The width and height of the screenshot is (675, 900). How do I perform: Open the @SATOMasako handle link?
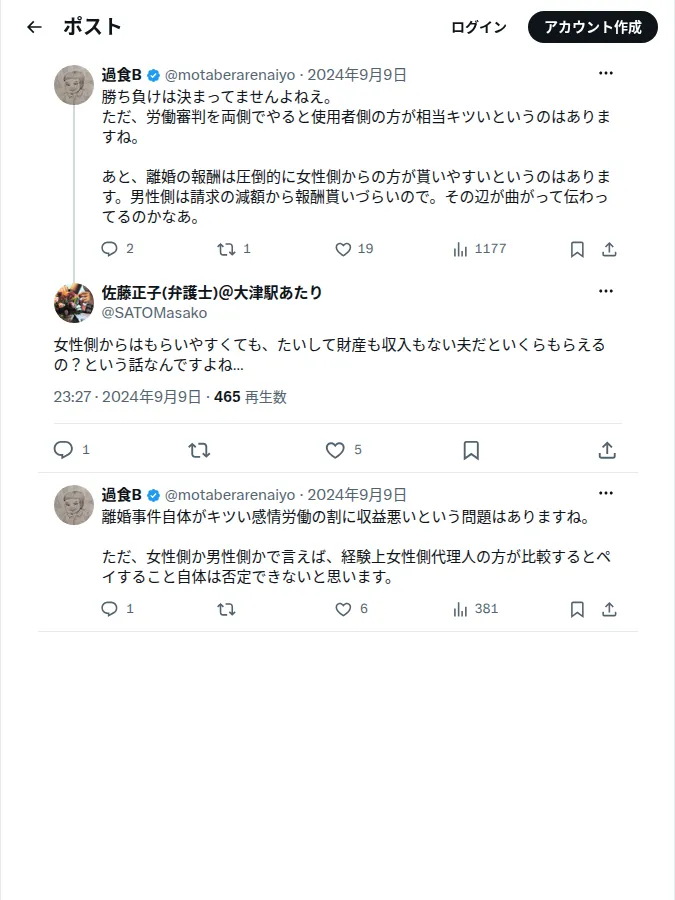point(154,313)
